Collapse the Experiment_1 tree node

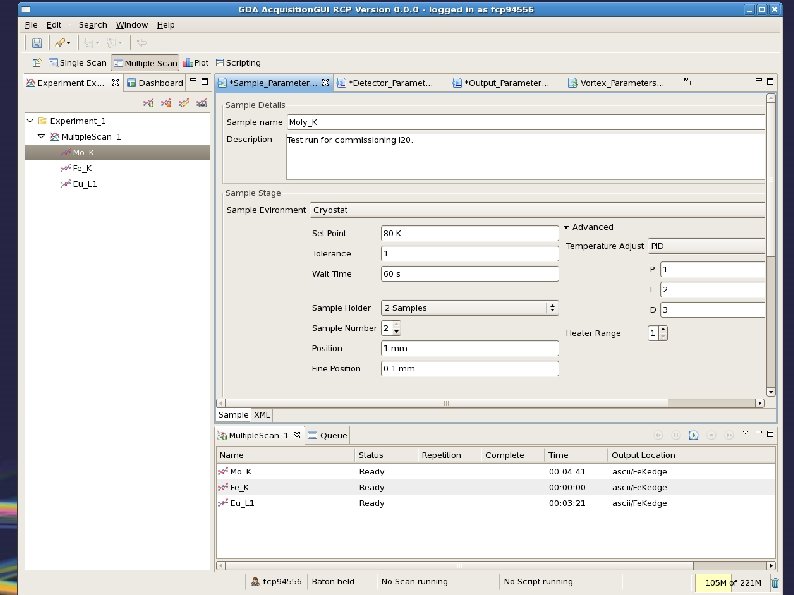coord(30,120)
